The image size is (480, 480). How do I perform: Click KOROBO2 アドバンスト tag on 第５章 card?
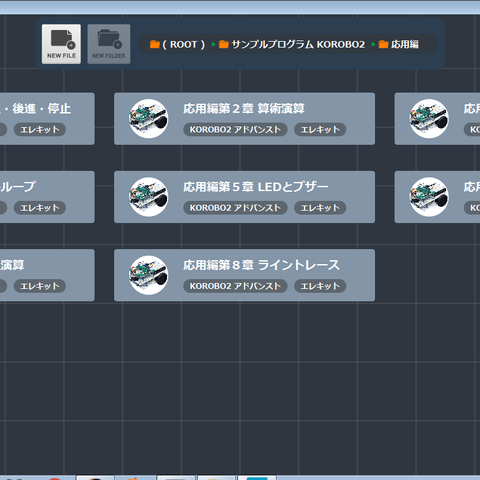(x=235, y=208)
